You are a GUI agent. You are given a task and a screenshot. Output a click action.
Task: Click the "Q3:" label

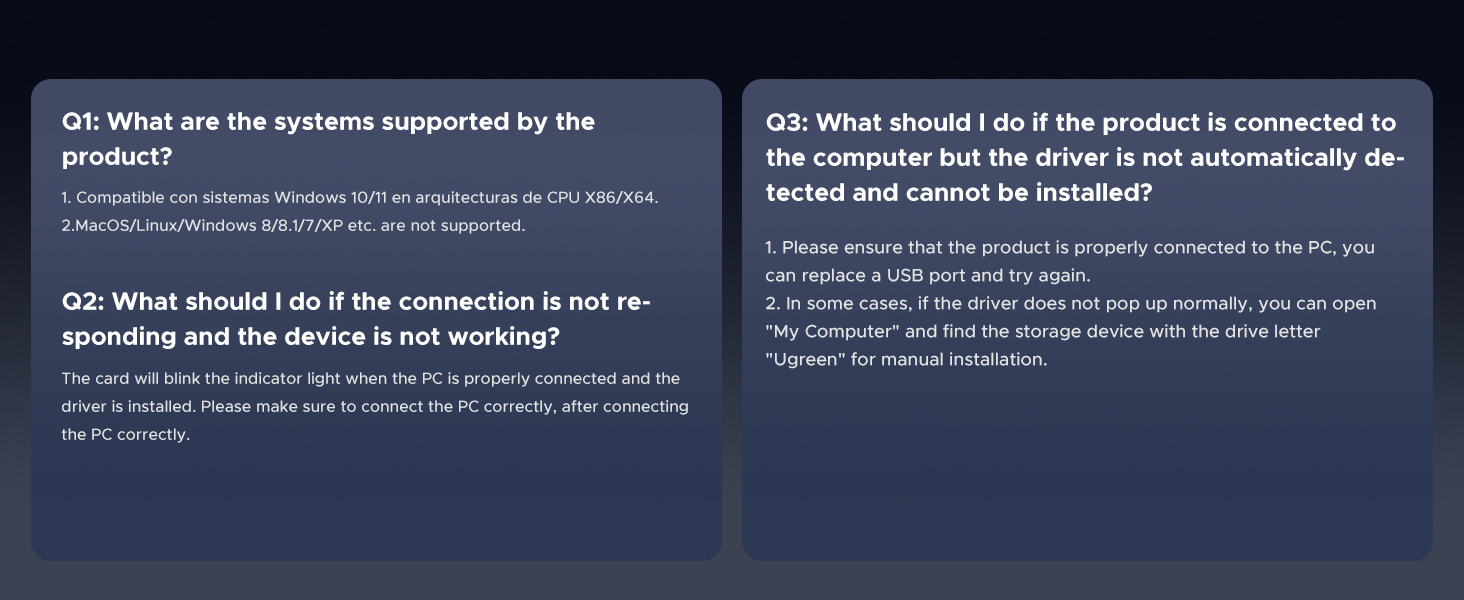coord(787,123)
